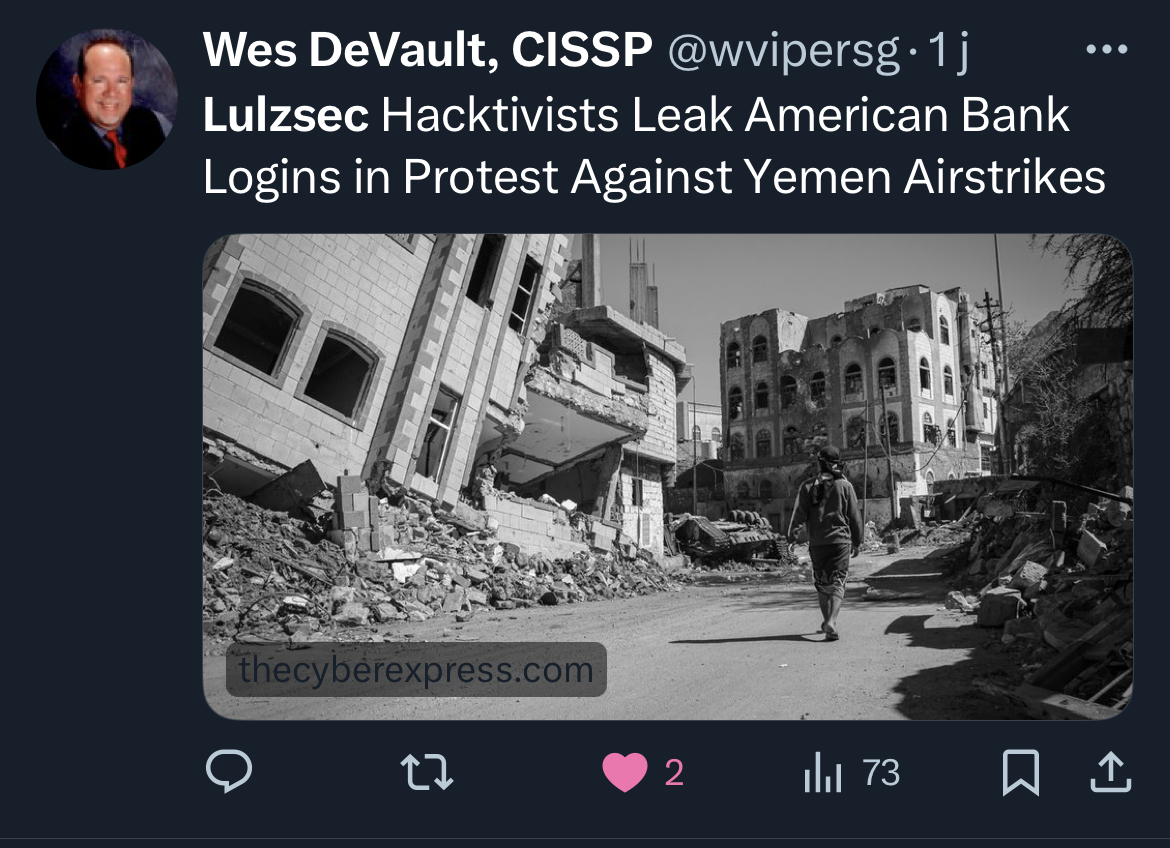Viewport: 1170px width, 848px height.
Task: Open Wes DeVault's profile picture
Action: click(x=107, y=99)
